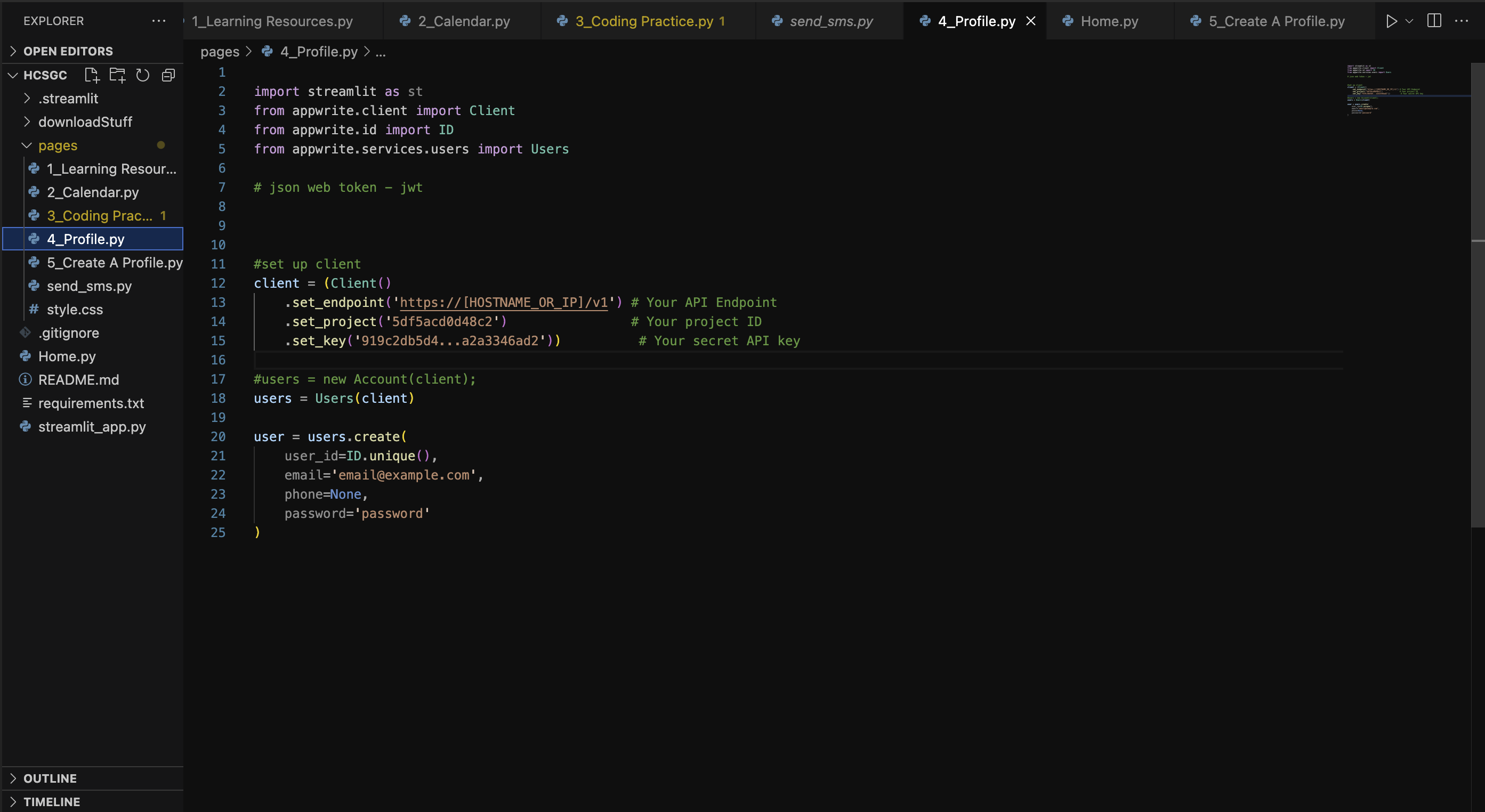Image resolution: width=1485 pixels, height=812 pixels.
Task: Expand the OUTLINE panel
Action: point(50,778)
